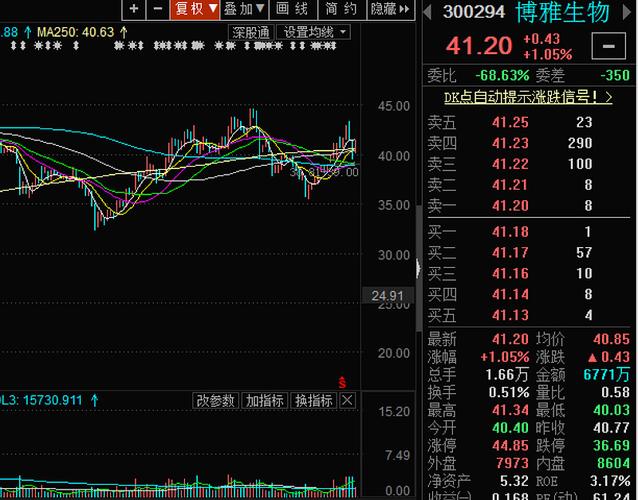
Task: Click 均价 value 40.85
Action: tap(611, 339)
